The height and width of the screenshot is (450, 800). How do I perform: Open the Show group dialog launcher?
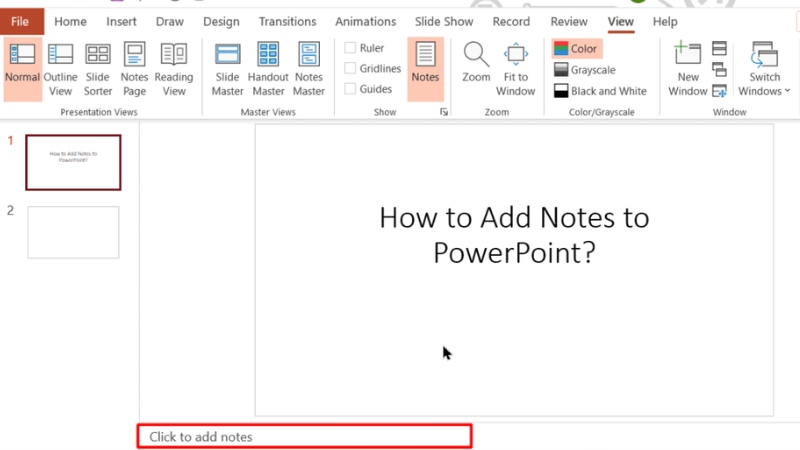(444, 112)
